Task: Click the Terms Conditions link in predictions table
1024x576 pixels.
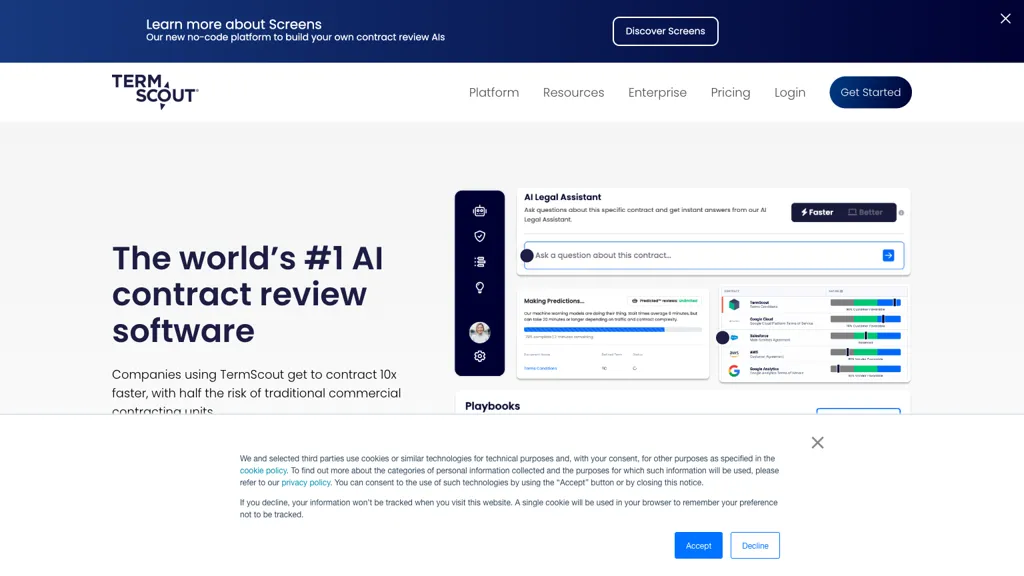Action: tap(540, 368)
